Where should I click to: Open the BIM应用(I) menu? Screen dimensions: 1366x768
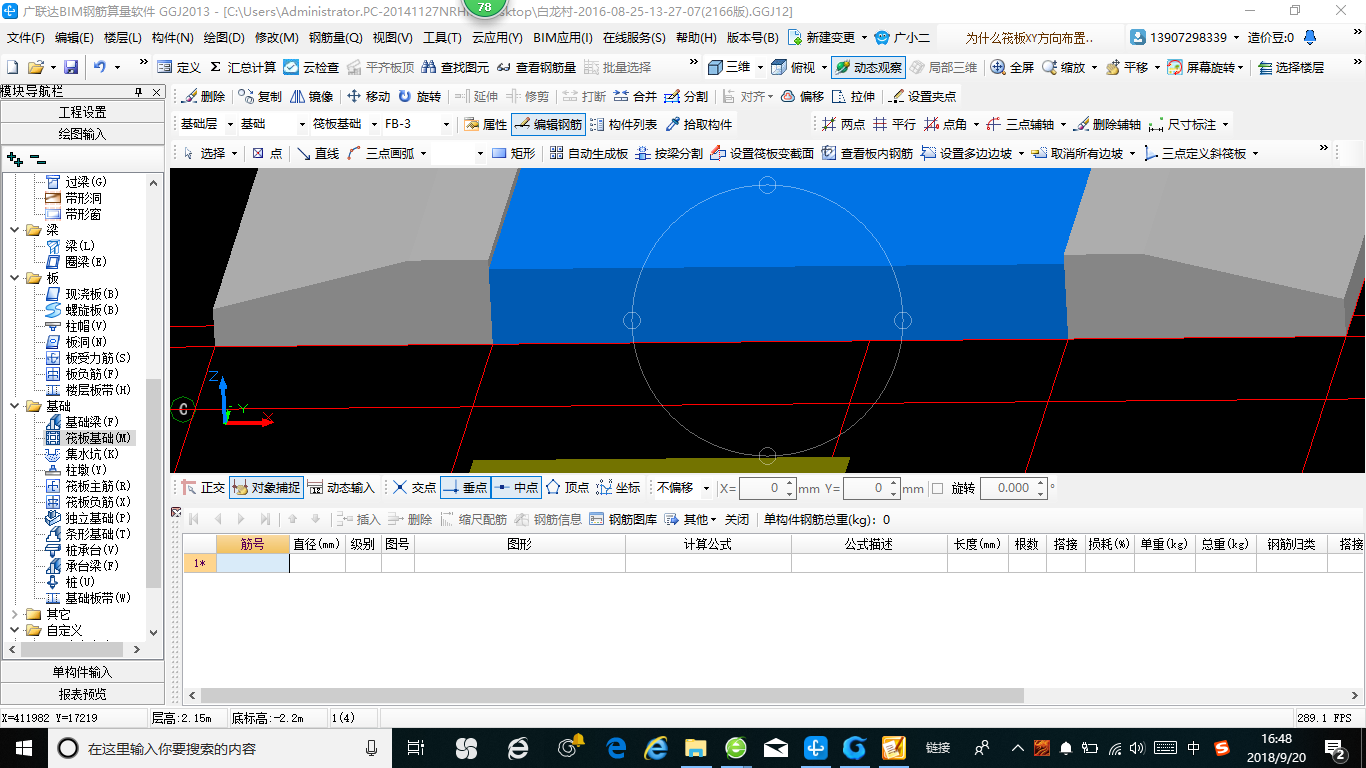click(563, 38)
